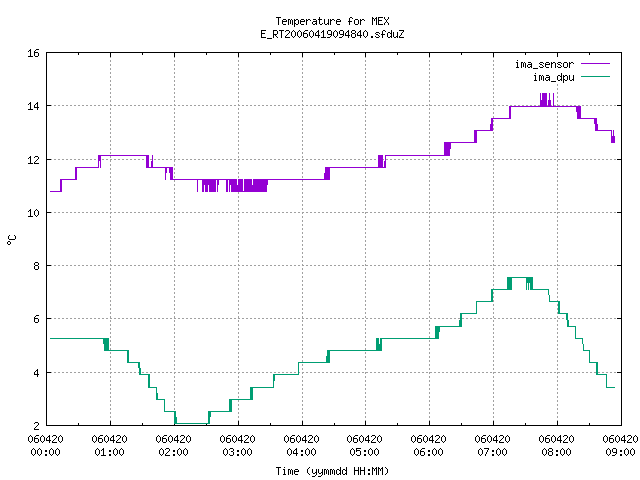Click the x-axis time label '06:00'
Screen dimensions: 640x480
pos(429,452)
